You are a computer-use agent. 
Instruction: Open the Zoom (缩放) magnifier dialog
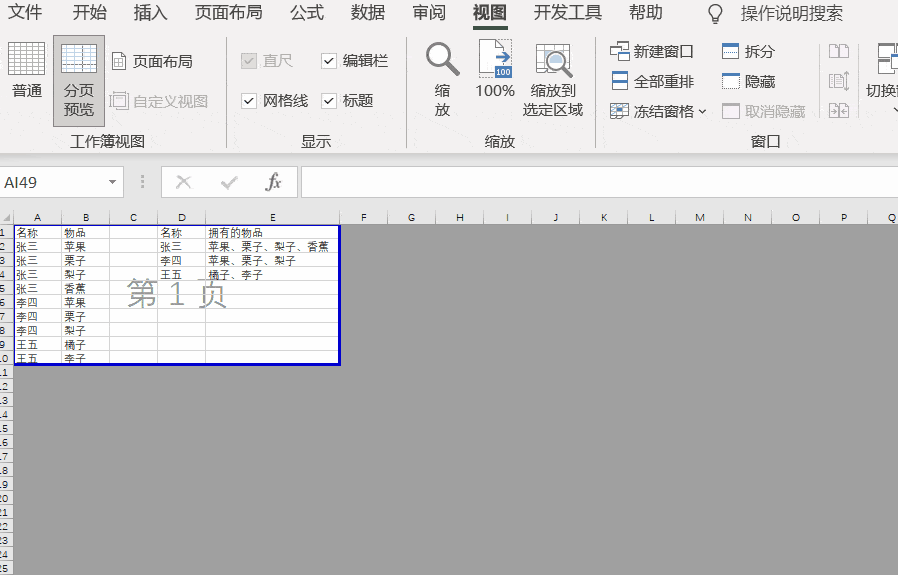[x=442, y=79]
